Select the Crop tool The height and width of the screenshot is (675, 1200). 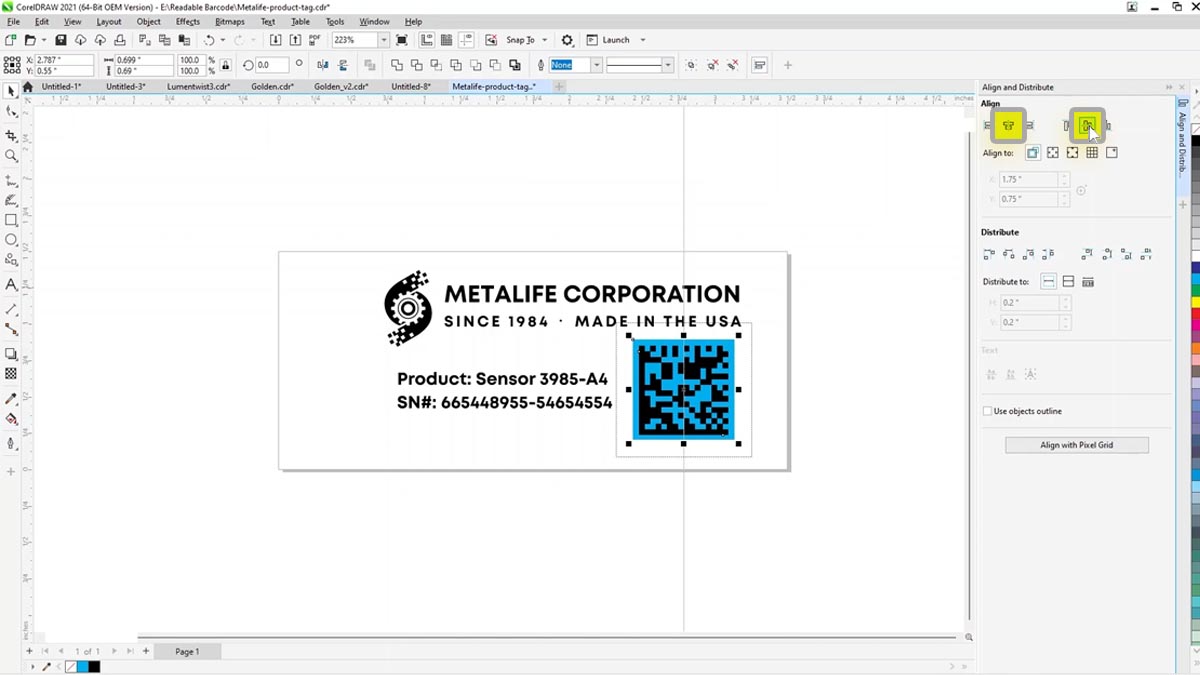11,136
